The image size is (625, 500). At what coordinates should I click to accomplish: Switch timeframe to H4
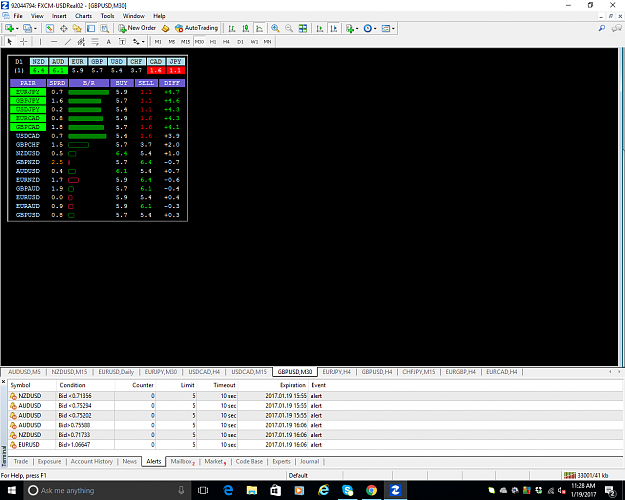coord(226,41)
